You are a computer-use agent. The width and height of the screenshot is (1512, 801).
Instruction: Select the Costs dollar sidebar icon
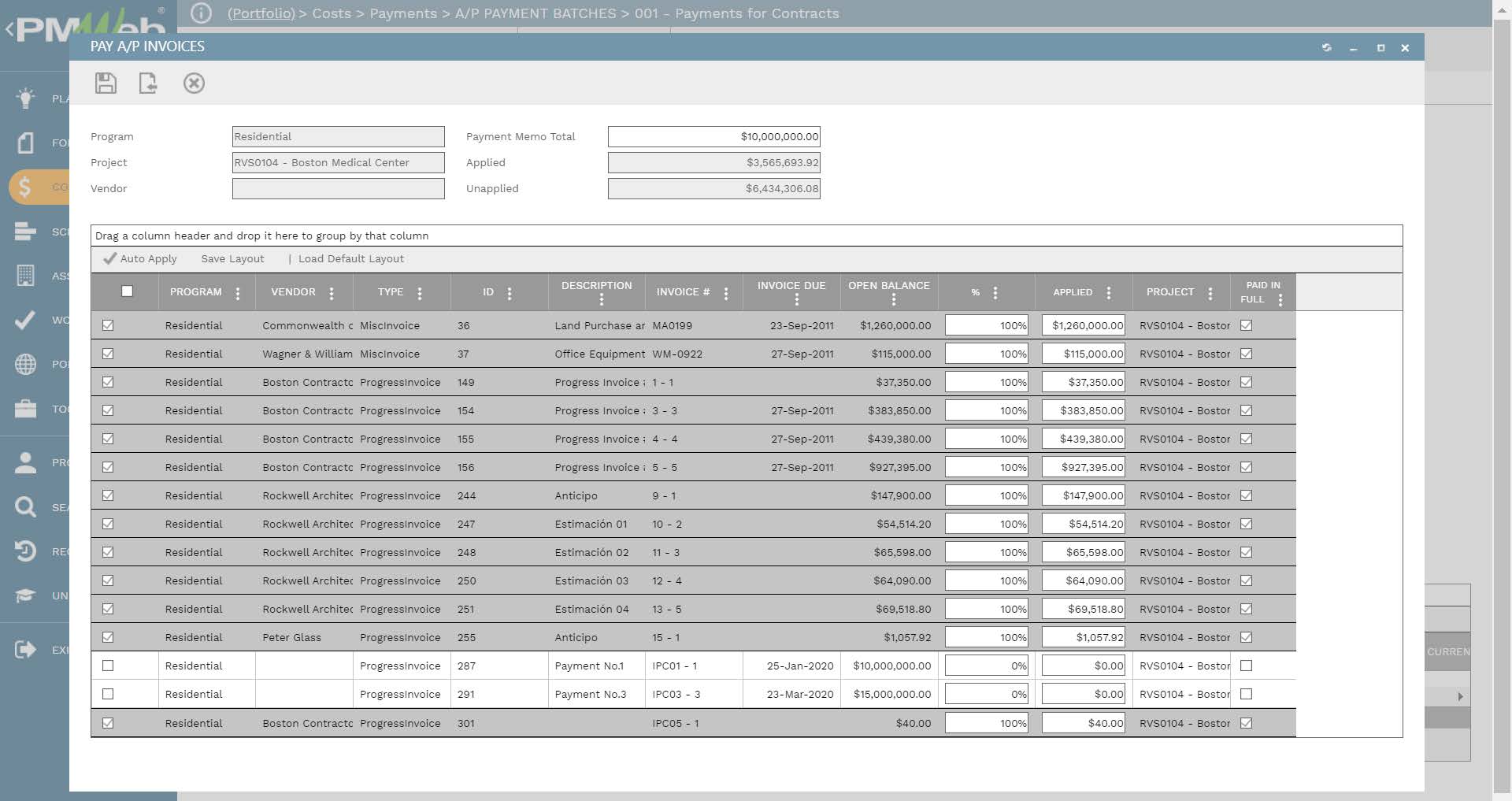point(25,187)
